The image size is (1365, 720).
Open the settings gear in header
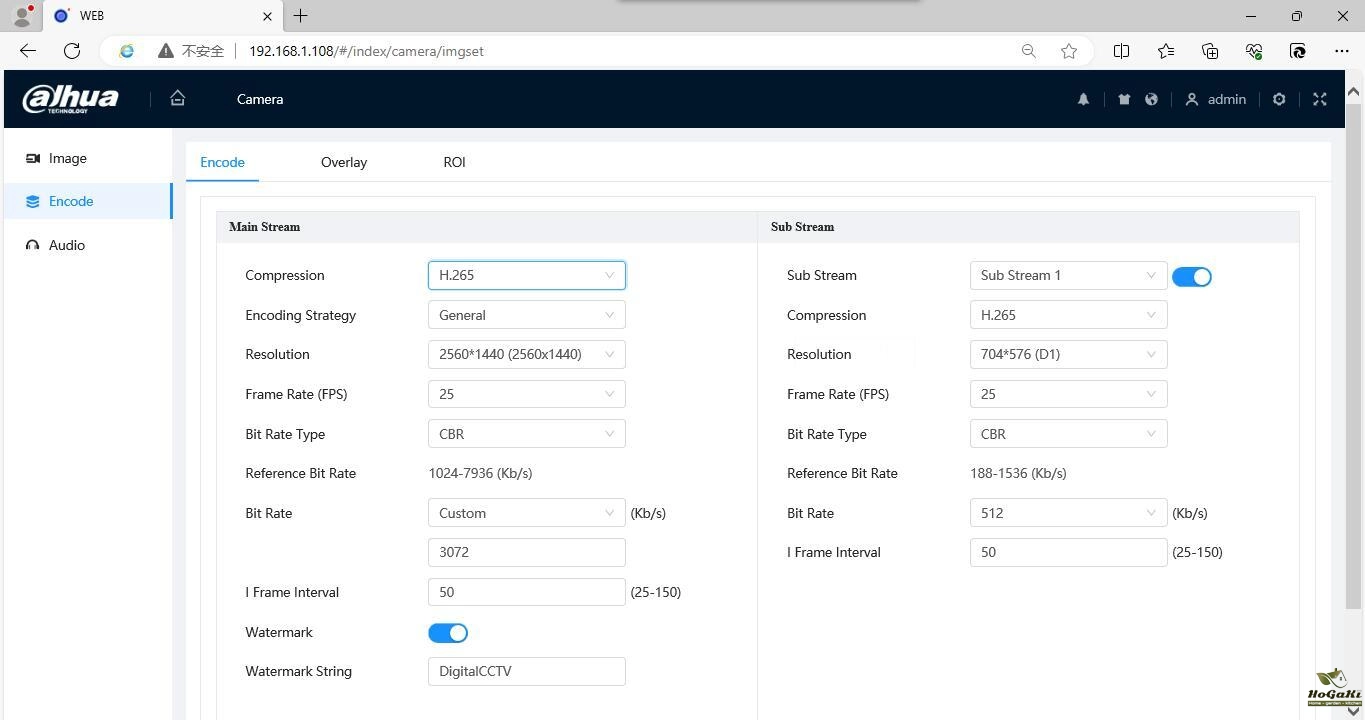[1279, 99]
